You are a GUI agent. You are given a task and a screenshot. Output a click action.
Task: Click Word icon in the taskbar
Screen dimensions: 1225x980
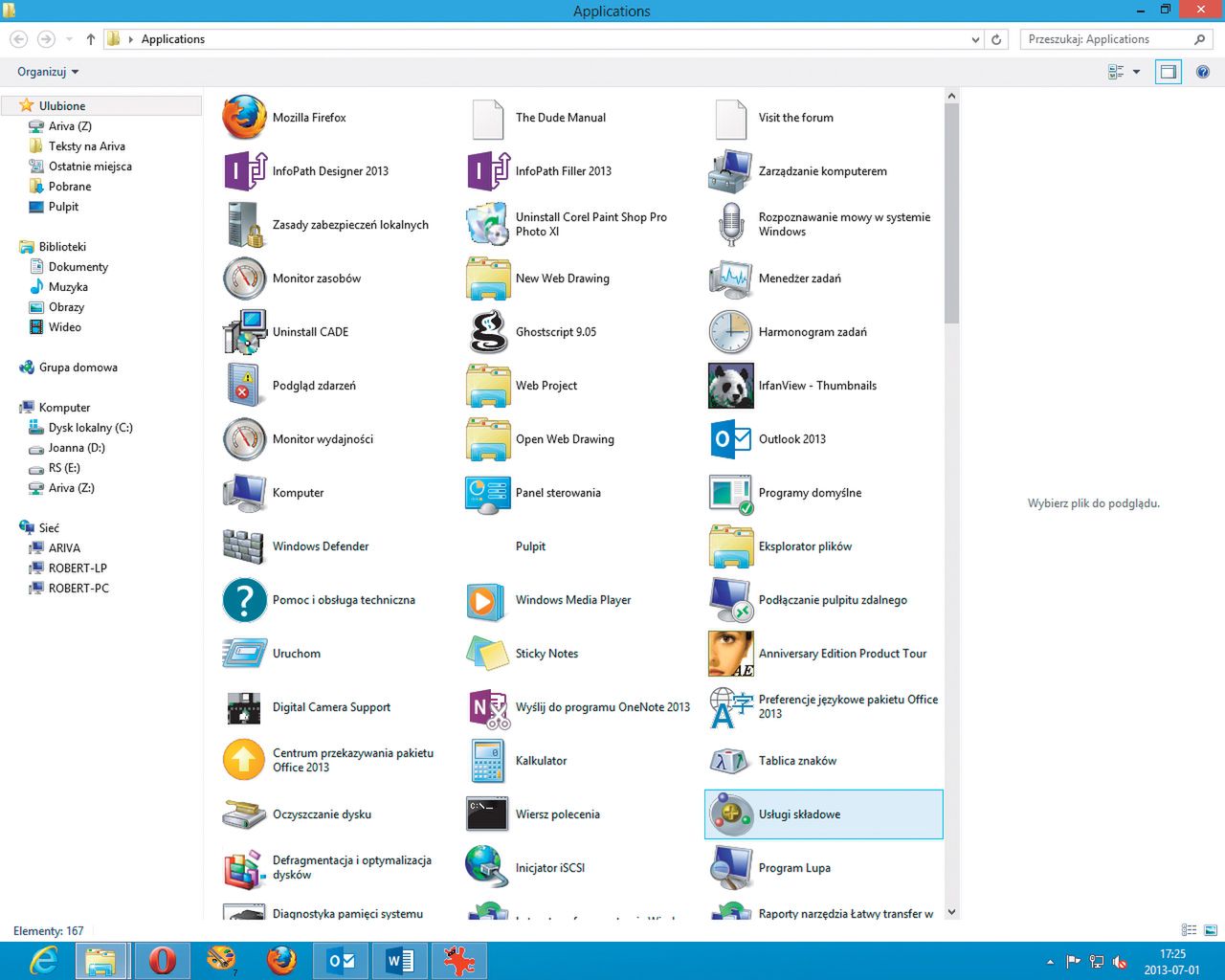[x=399, y=960]
